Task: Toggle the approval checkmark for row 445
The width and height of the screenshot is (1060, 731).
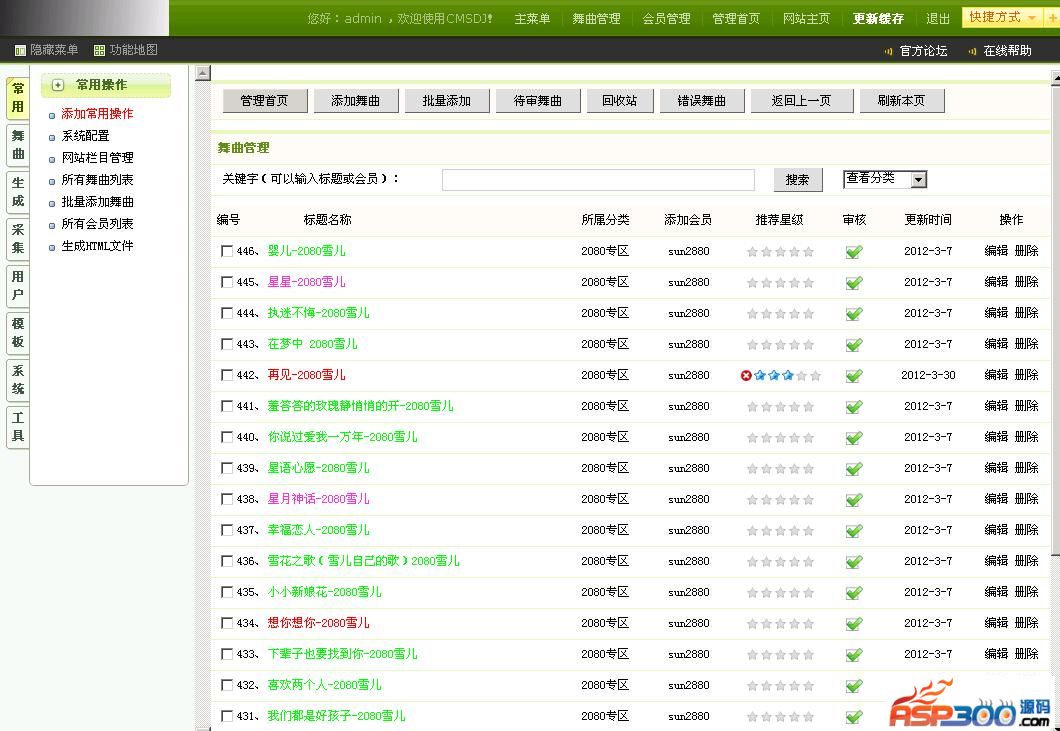Action: click(854, 283)
